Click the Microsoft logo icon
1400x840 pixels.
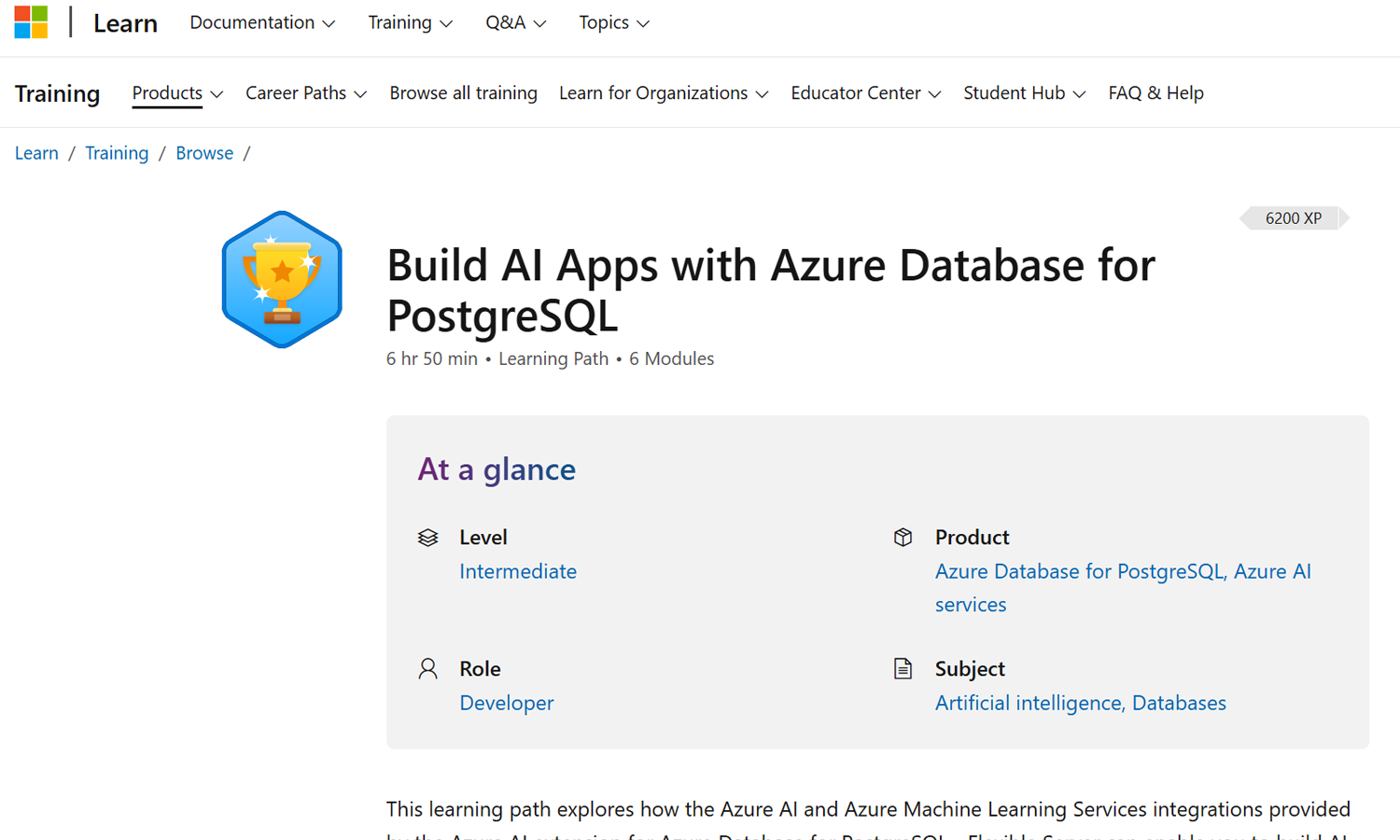click(31, 22)
